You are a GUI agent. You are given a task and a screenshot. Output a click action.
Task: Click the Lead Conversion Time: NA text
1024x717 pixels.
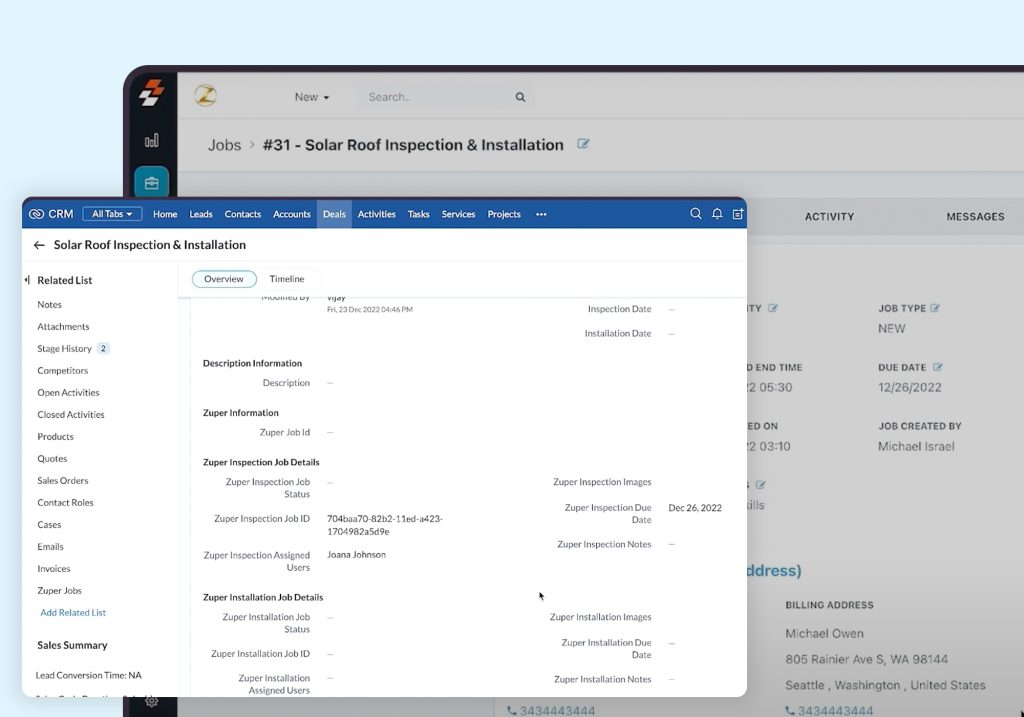(x=88, y=675)
